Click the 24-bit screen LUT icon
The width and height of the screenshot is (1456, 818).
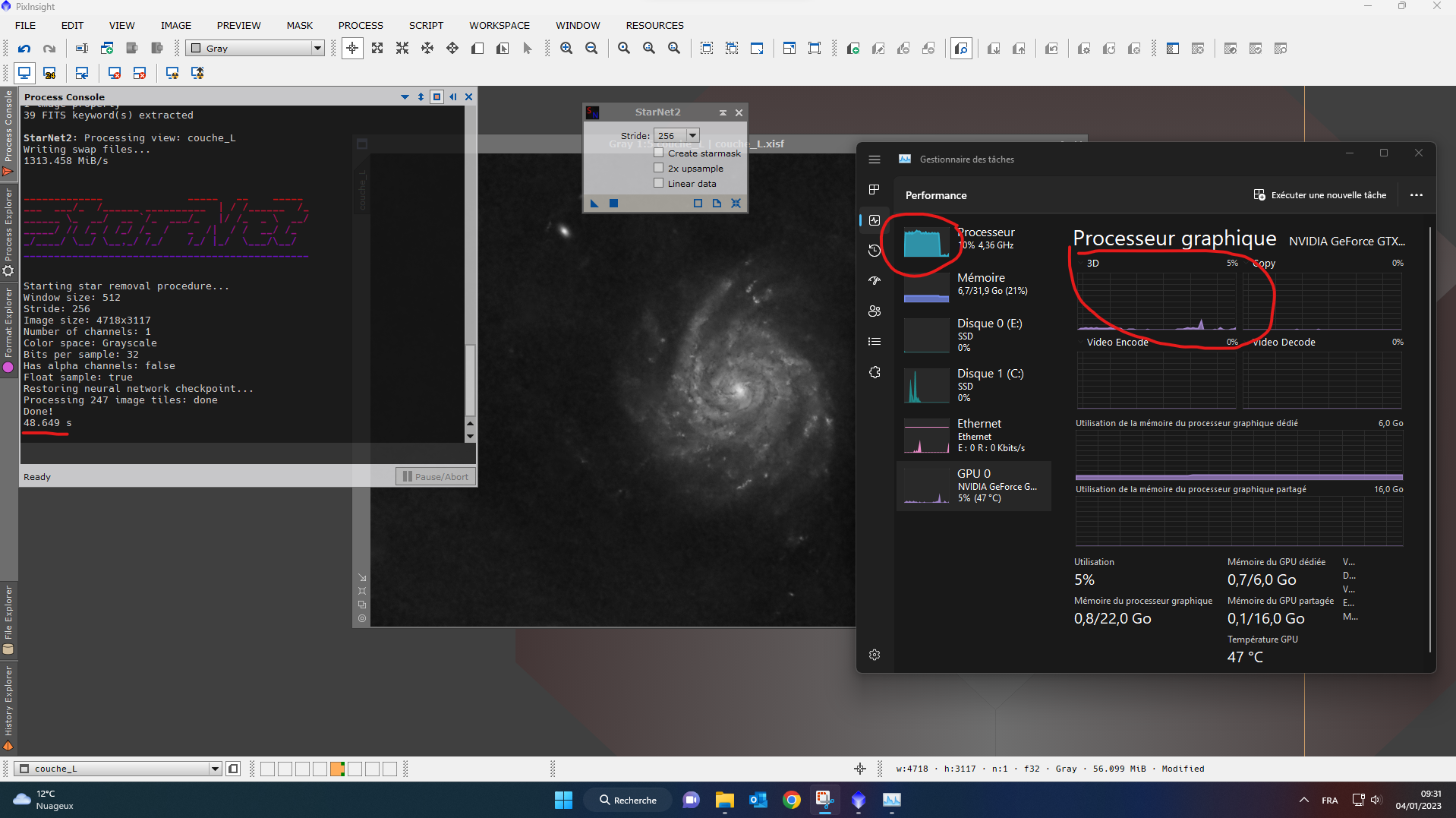(49, 73)
